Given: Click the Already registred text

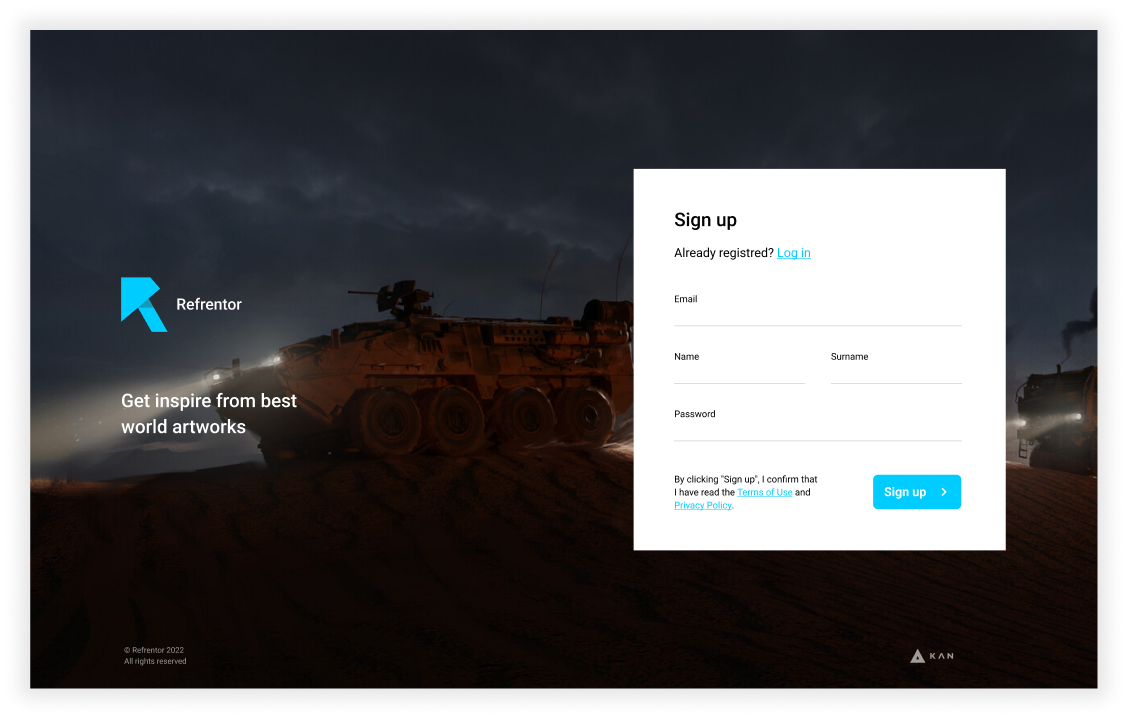Looking at the screenshot, I should click(724, 253).
